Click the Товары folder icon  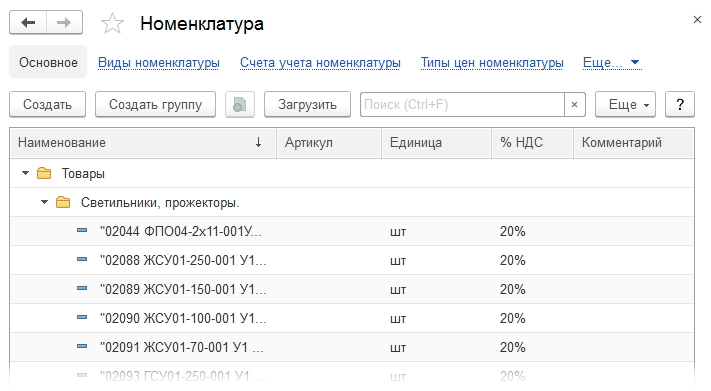click(x=44, y=173)
